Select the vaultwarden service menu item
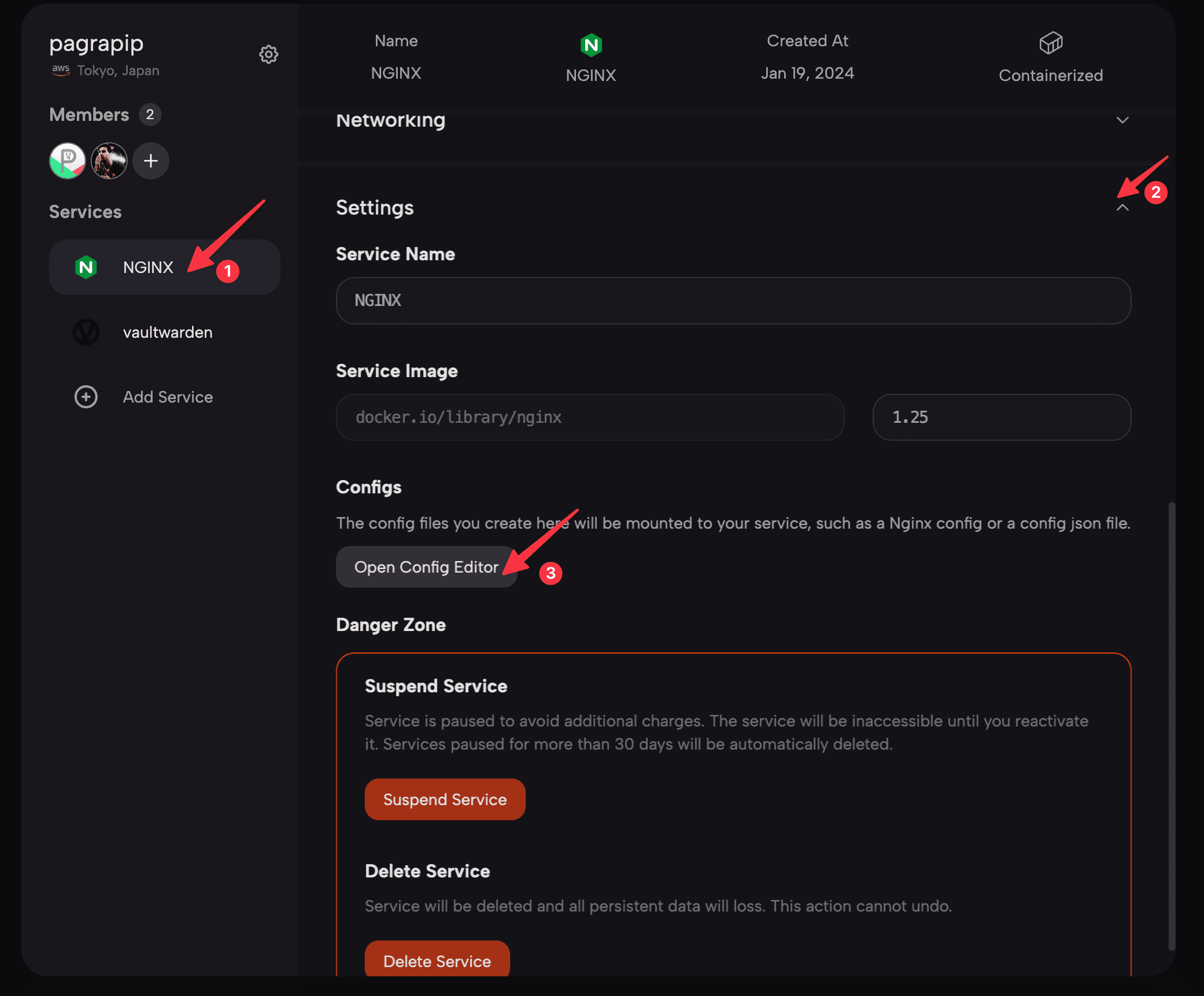 (167, 331)
